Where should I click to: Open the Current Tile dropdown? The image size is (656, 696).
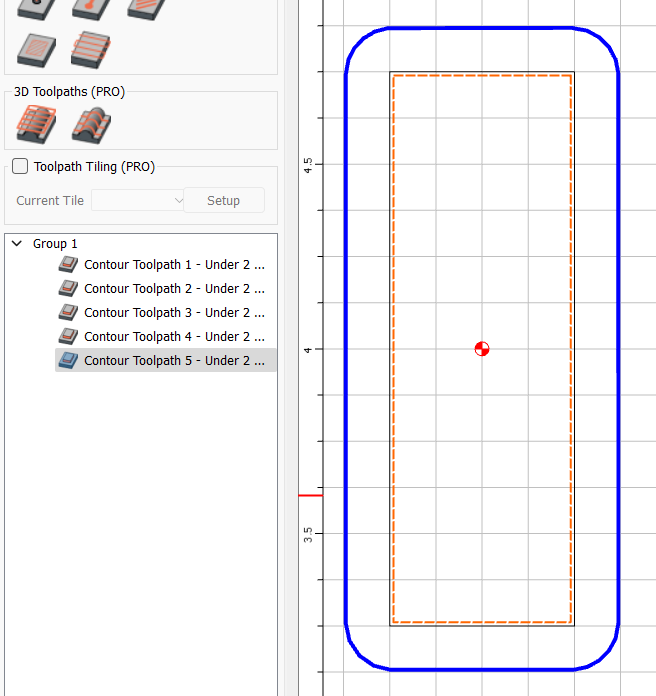coord(138,201)
